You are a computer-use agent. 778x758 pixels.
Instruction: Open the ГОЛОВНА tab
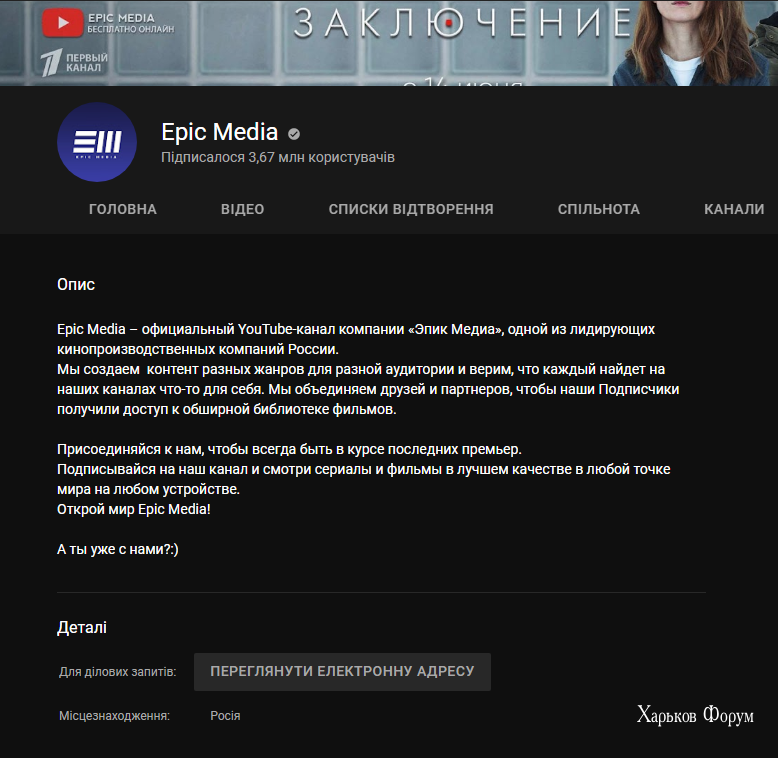pos(123,209)
